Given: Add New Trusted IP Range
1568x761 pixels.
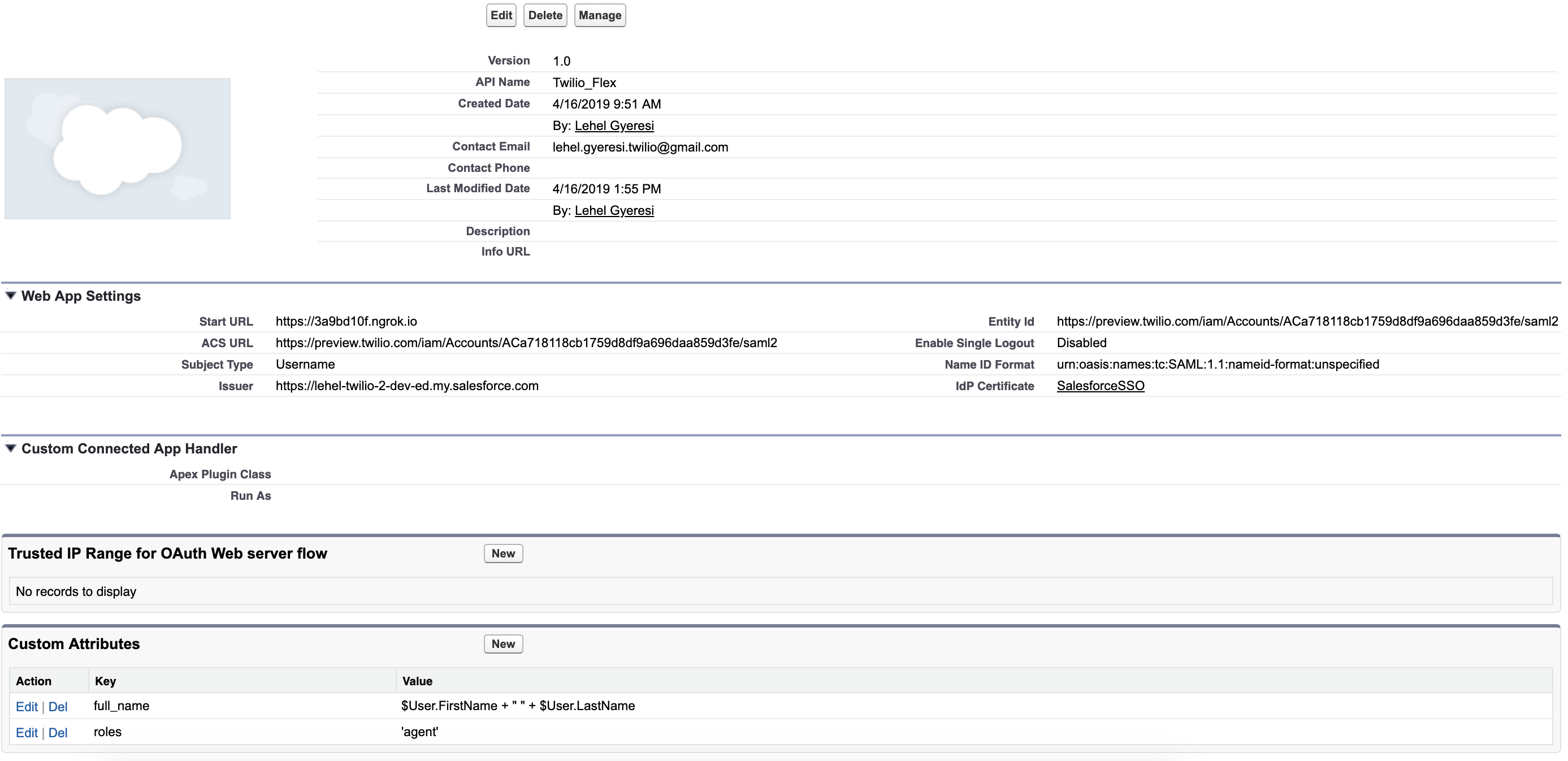Looking at the screenshot, I should pos(503,554).
